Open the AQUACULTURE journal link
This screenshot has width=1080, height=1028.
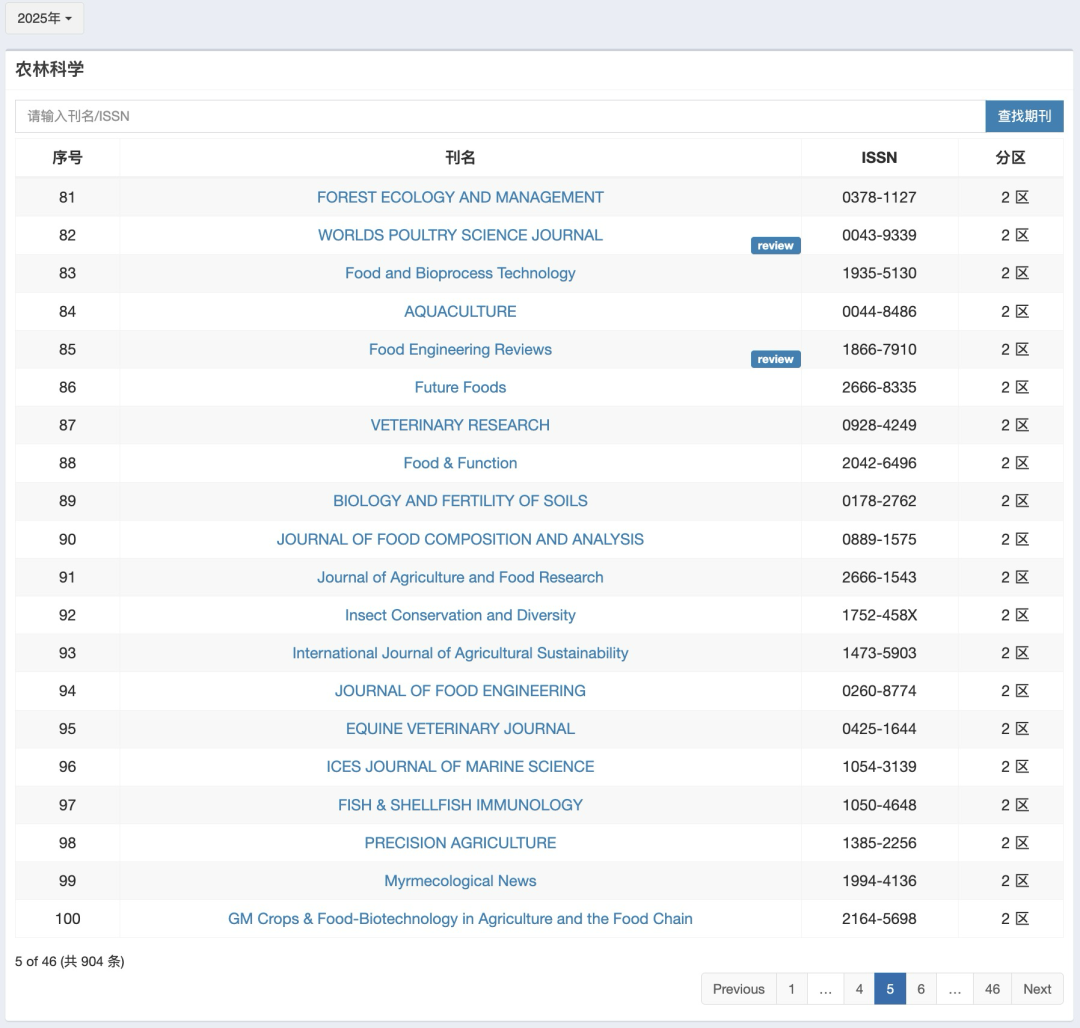(460, 311)
